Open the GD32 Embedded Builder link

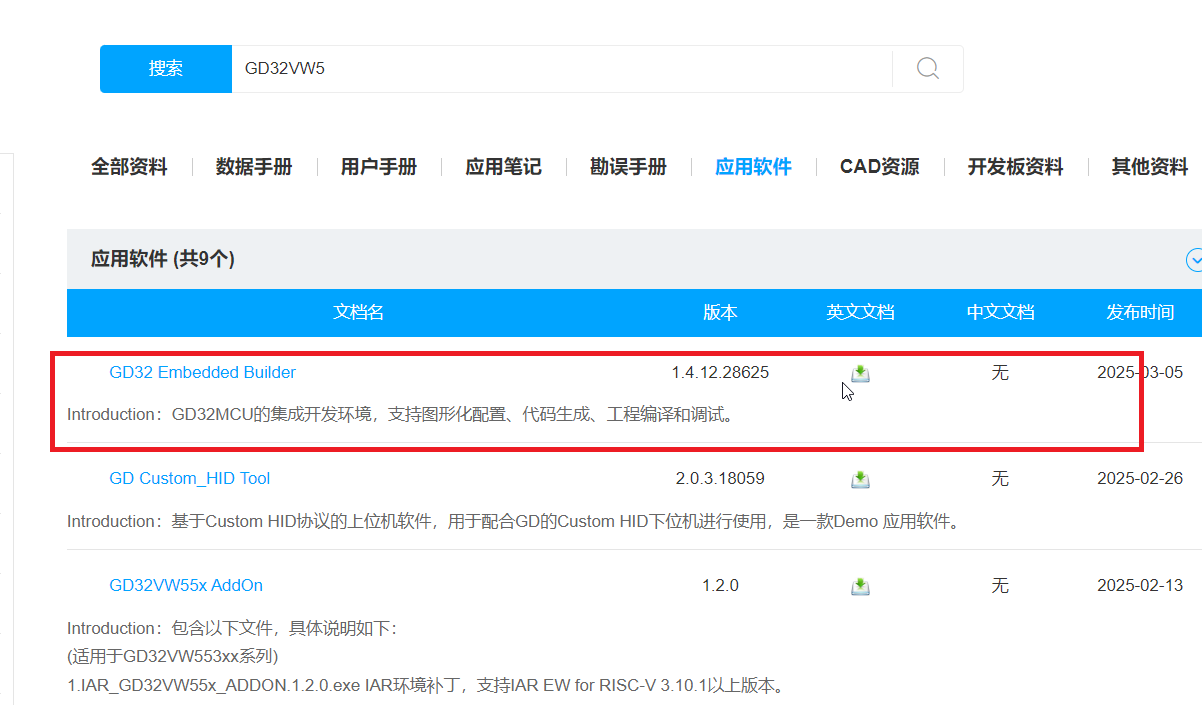pos(203,372)
